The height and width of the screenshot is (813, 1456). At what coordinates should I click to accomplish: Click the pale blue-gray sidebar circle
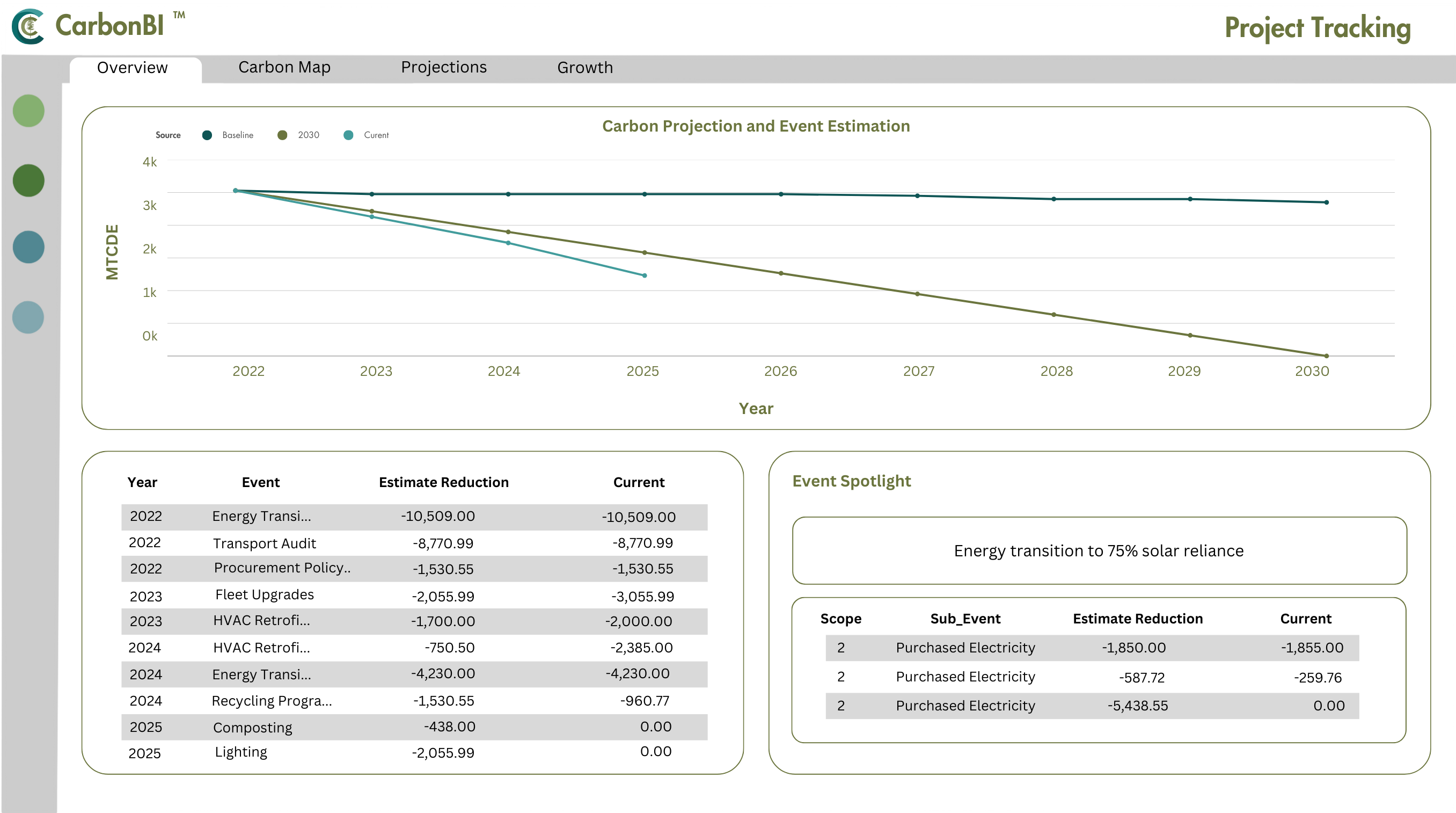(28, 317)
